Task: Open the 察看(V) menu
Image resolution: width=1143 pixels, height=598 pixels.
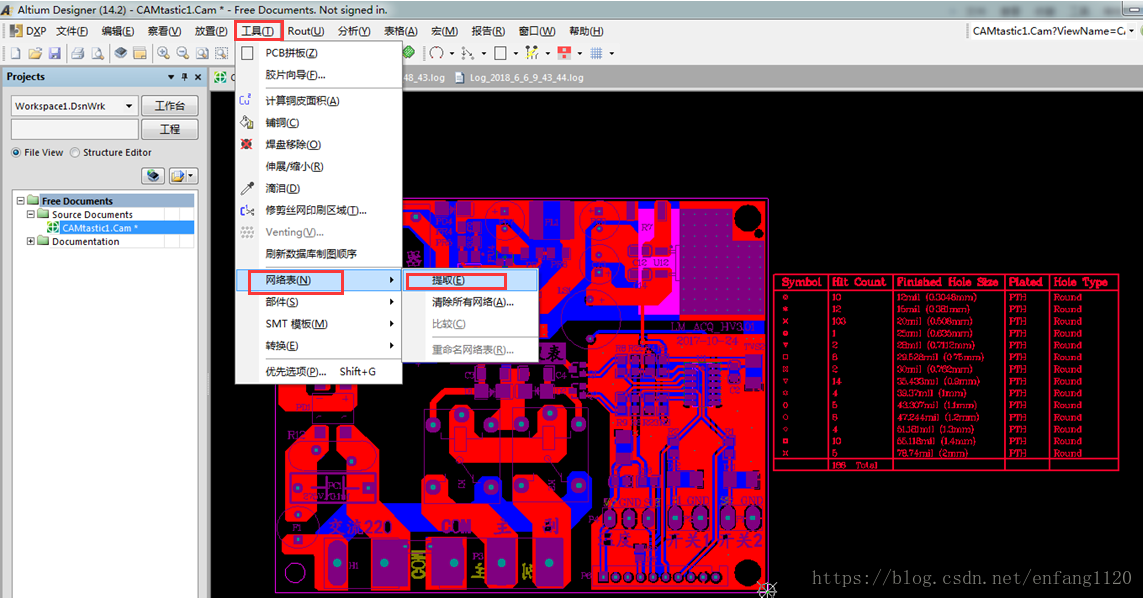Action: coord(164,31)
